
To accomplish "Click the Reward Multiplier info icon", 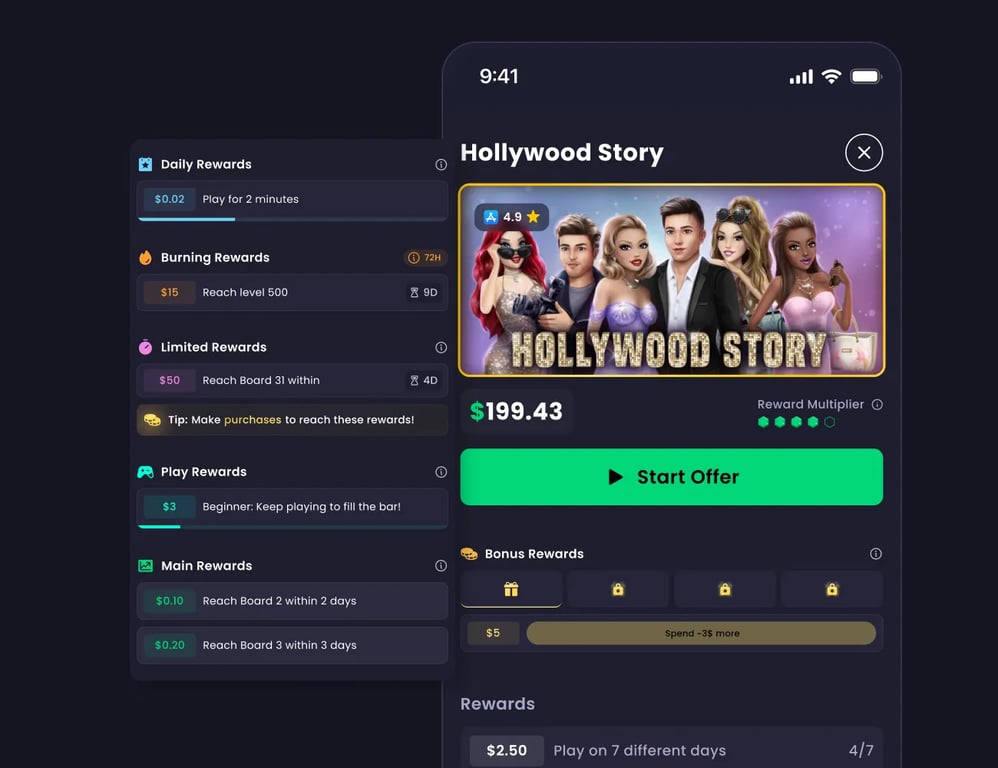I will 877,405.
